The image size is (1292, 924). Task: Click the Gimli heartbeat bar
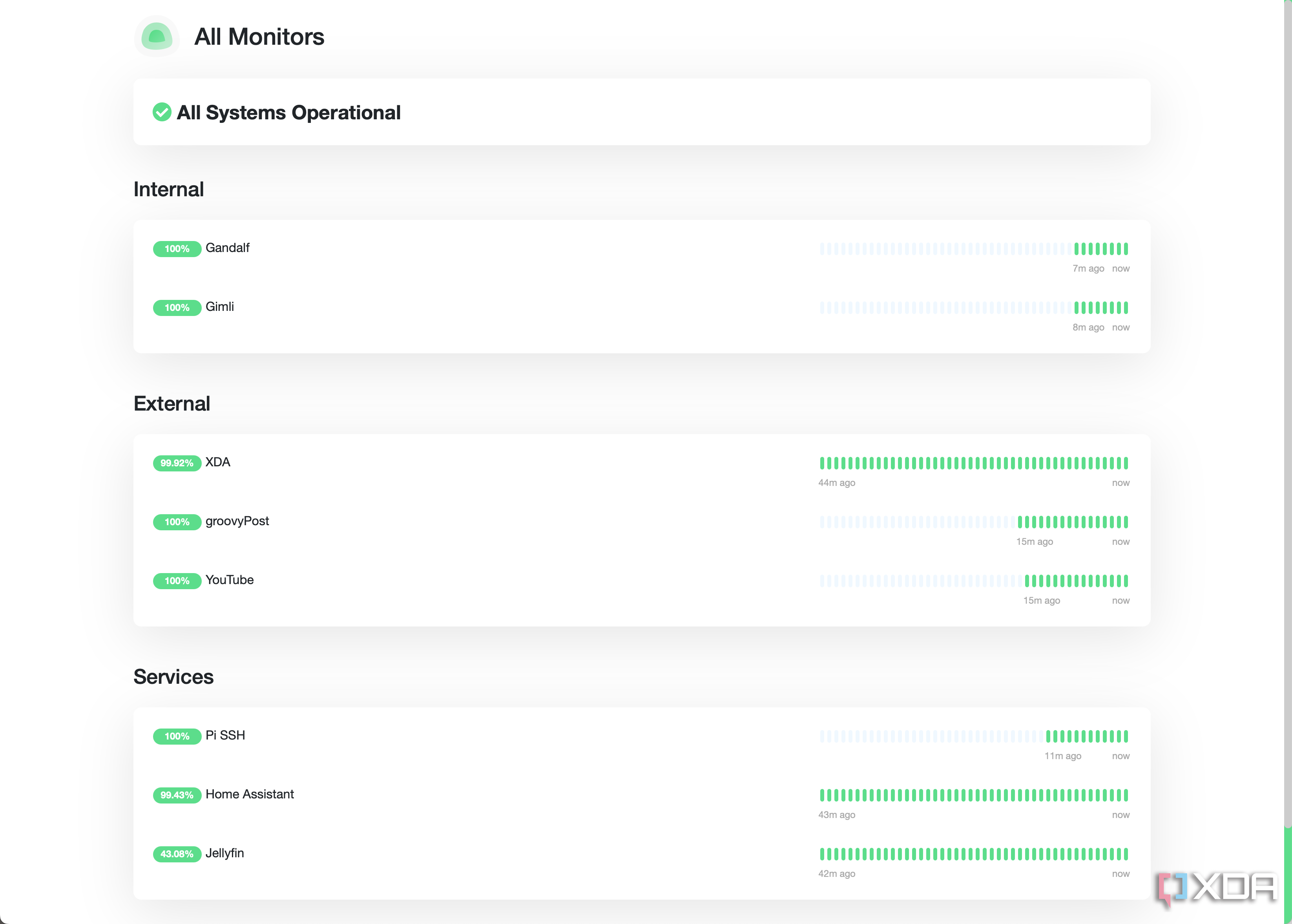pos(974,308)
